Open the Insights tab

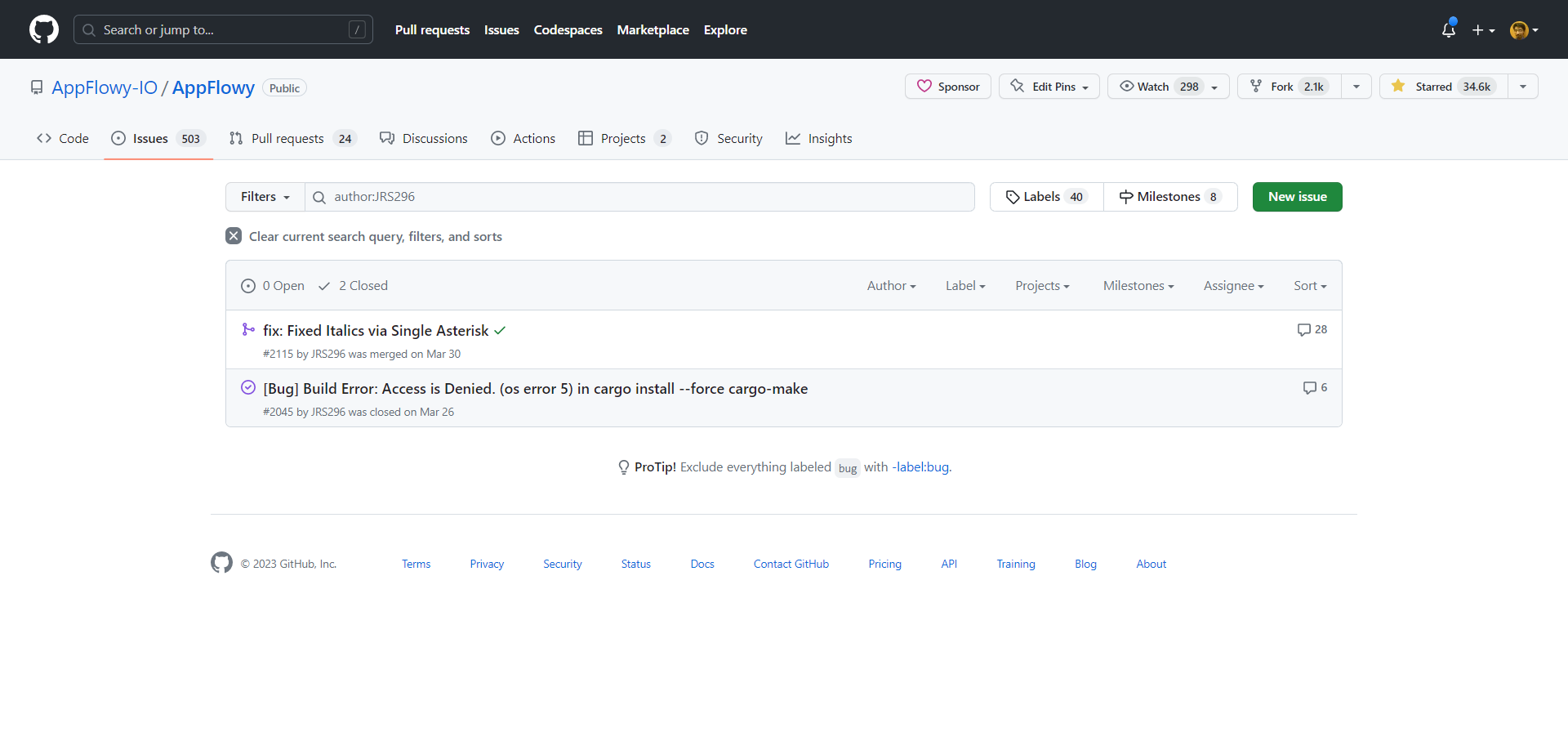(819, 139)
